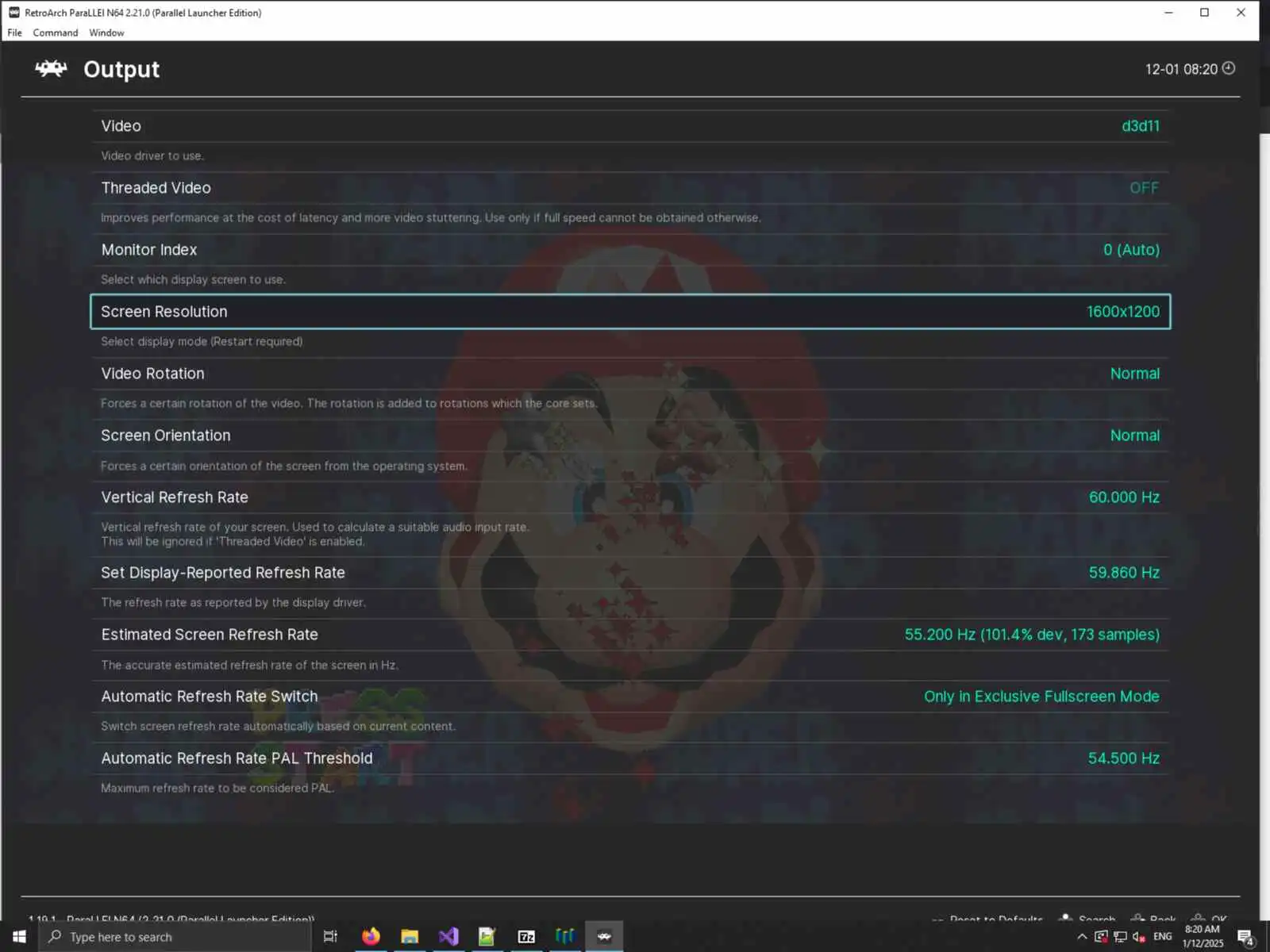Select Estimated Screen Refresh Rate row
The image size is (1270, 952).
630,635
